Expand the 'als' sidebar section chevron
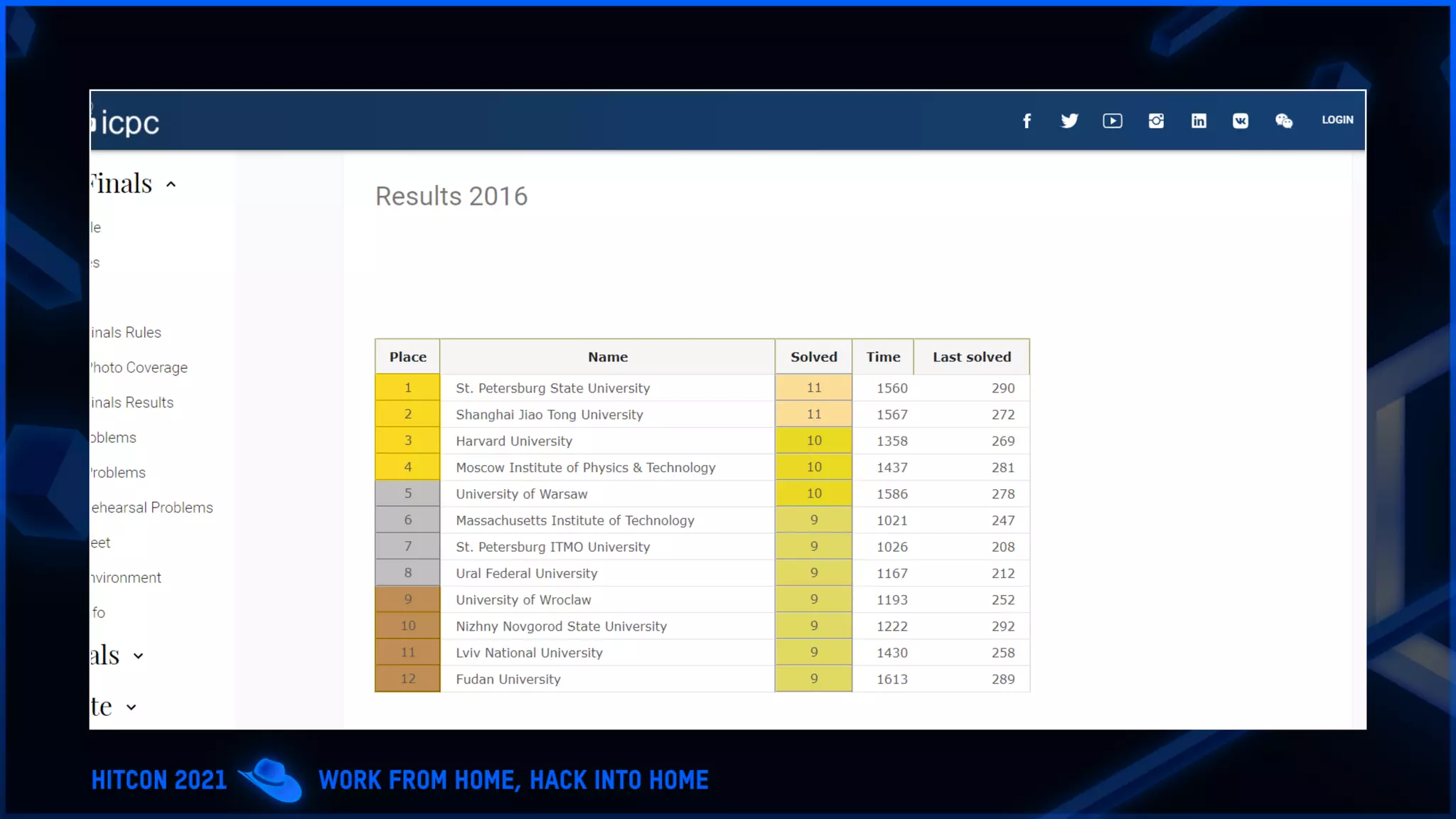This screenshot has height=819, width=1456. (x=139, y=656)
